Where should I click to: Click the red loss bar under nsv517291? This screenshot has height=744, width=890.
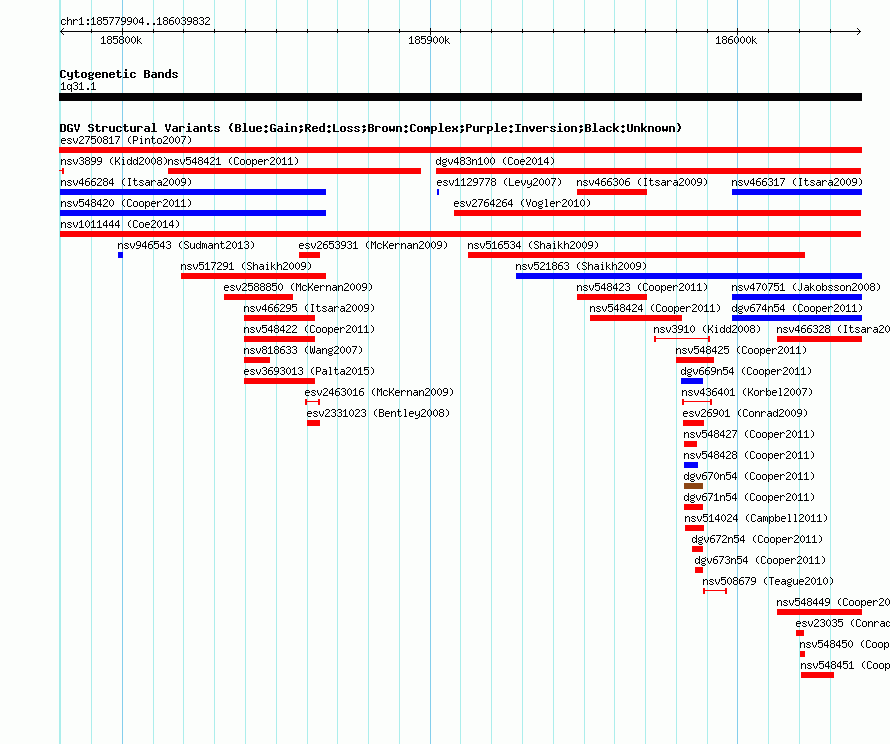point(254,276)
